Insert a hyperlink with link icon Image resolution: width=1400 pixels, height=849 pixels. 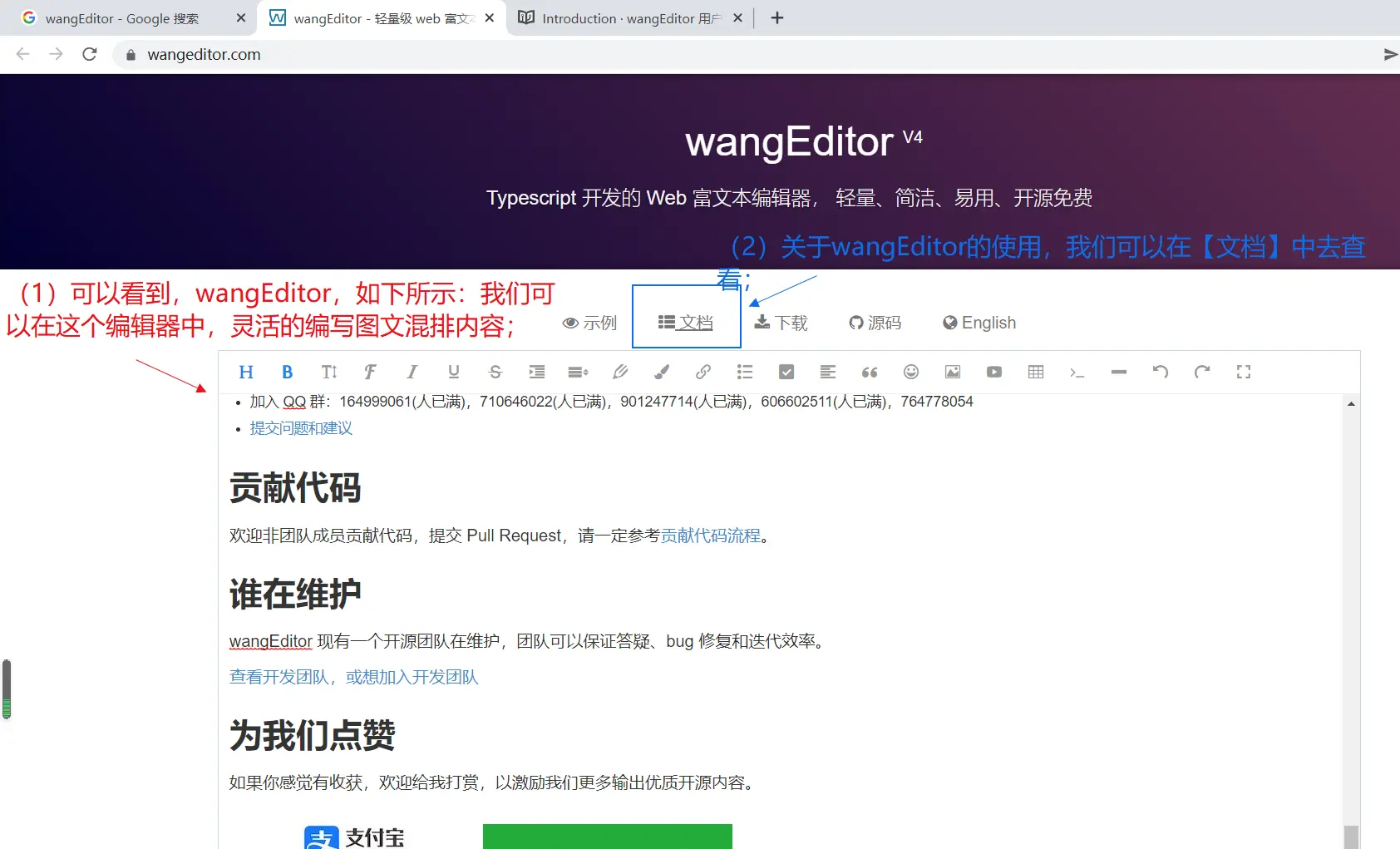[x=703, y=372]
